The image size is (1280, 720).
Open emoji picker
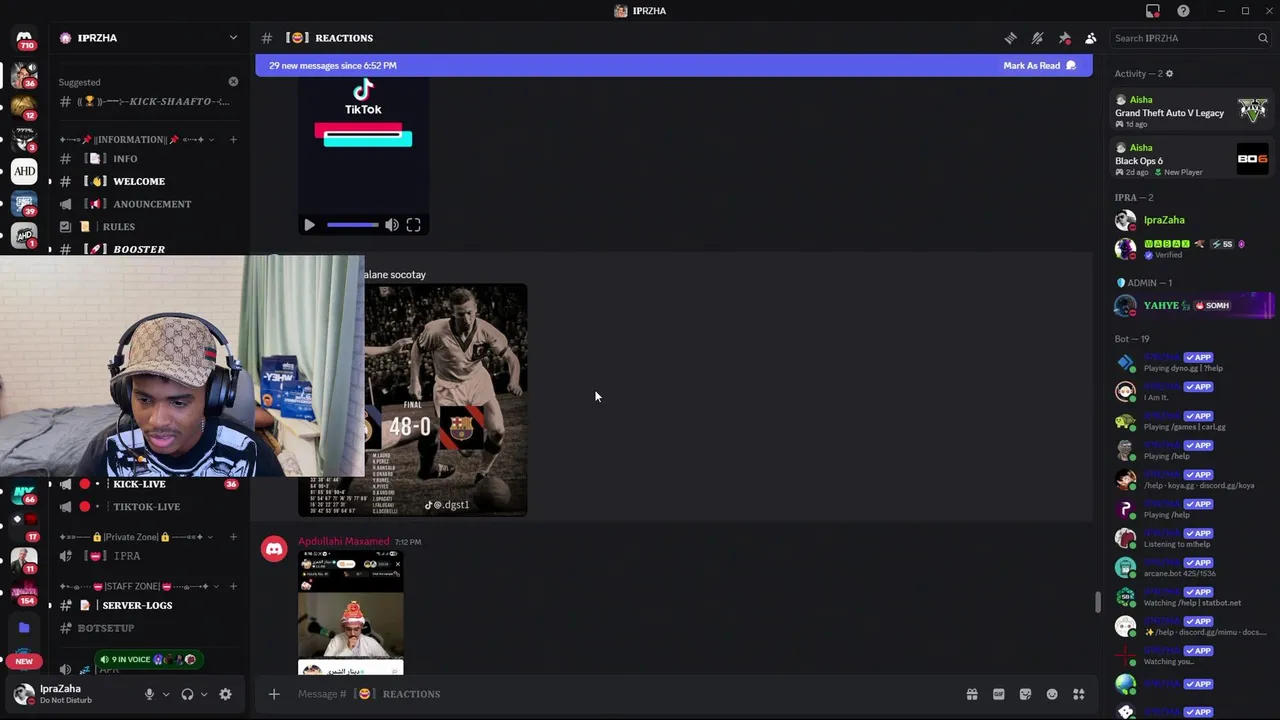(x=1052, y=694)
